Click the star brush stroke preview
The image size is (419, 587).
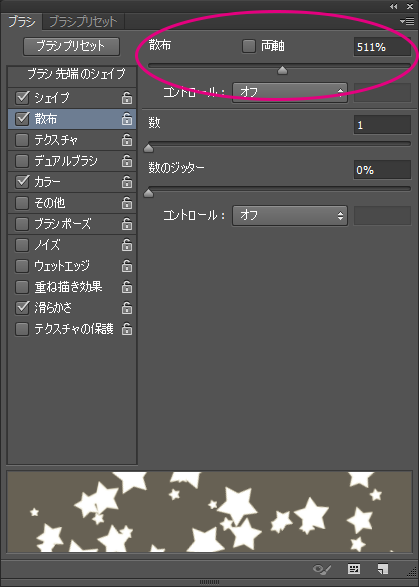[x=209, y=512]
